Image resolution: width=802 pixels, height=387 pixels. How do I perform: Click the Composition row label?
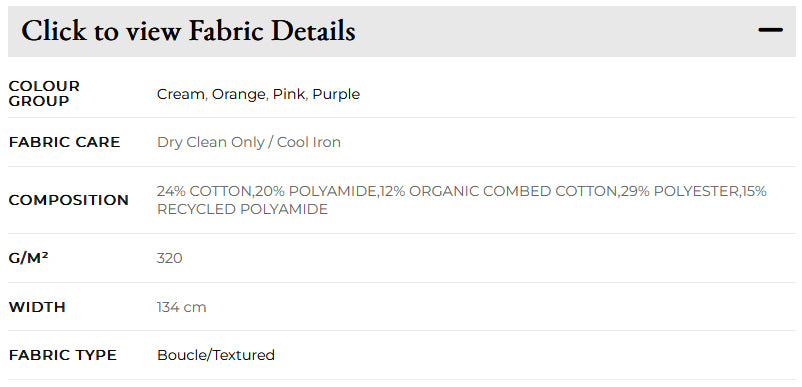coord(69,200)
